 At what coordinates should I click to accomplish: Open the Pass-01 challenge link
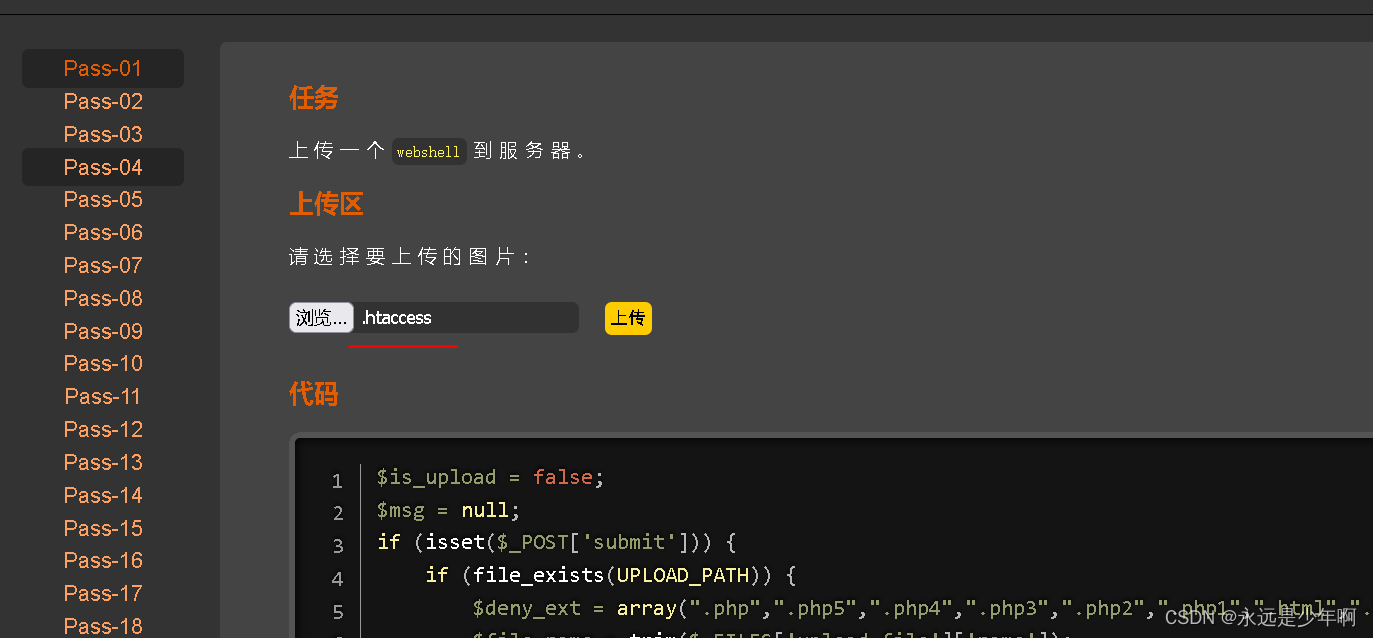coord(103,69)
